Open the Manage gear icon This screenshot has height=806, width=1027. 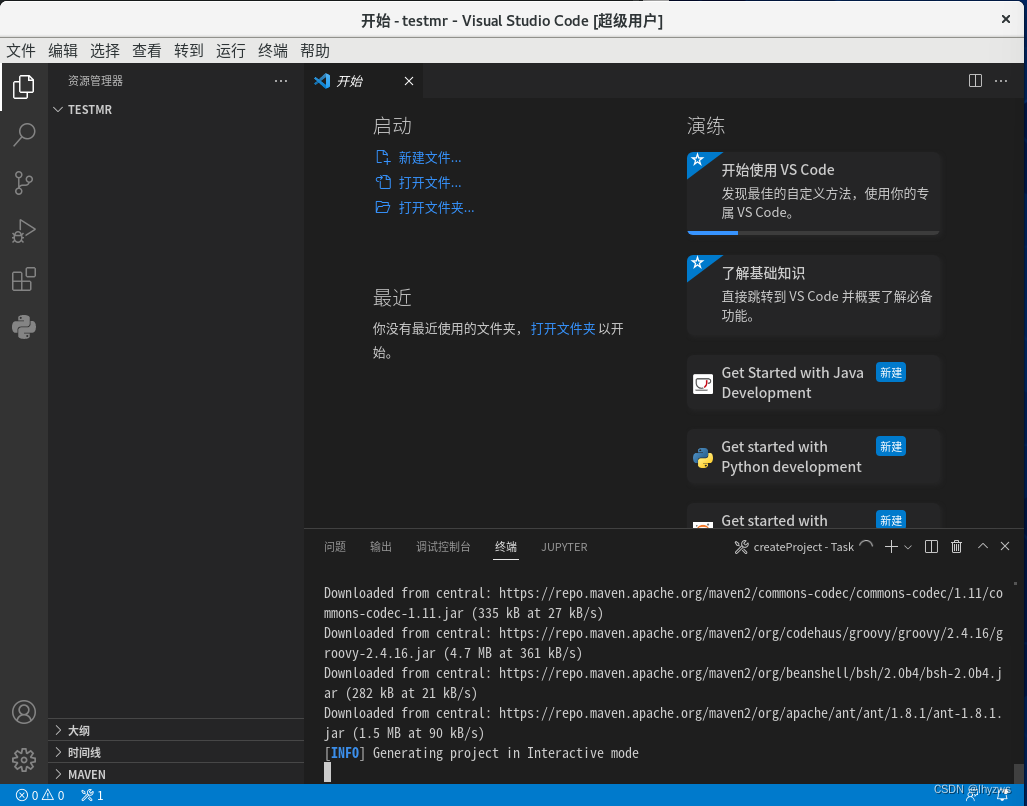tap(24, 760)
